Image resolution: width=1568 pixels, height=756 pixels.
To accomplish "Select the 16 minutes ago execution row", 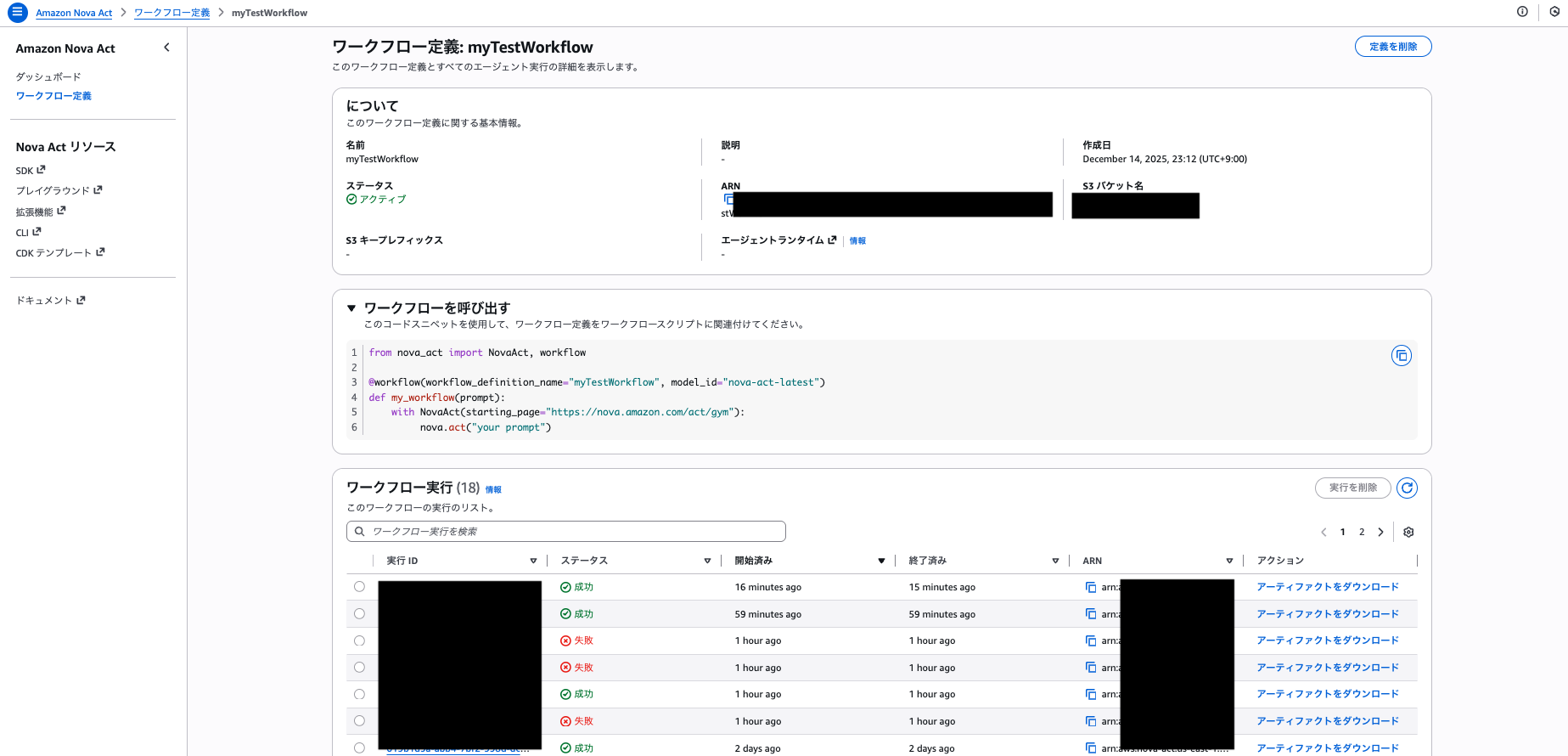I will point(359,587).
